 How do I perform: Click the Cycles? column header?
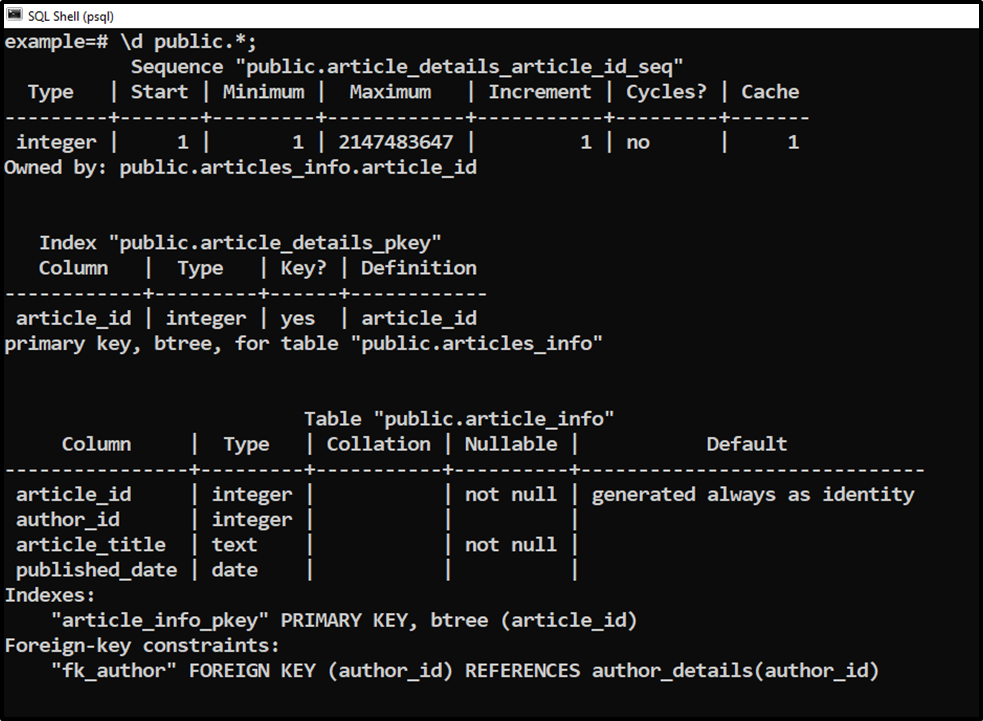tap(666, 92)
